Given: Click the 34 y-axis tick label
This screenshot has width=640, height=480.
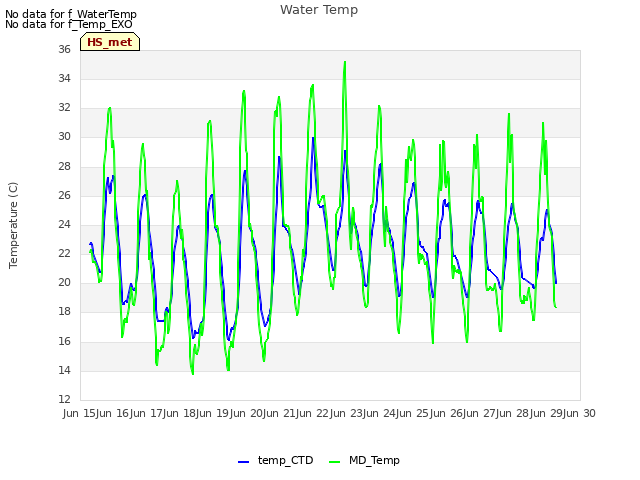Looking at the screenshot, I should click(64, 78).
